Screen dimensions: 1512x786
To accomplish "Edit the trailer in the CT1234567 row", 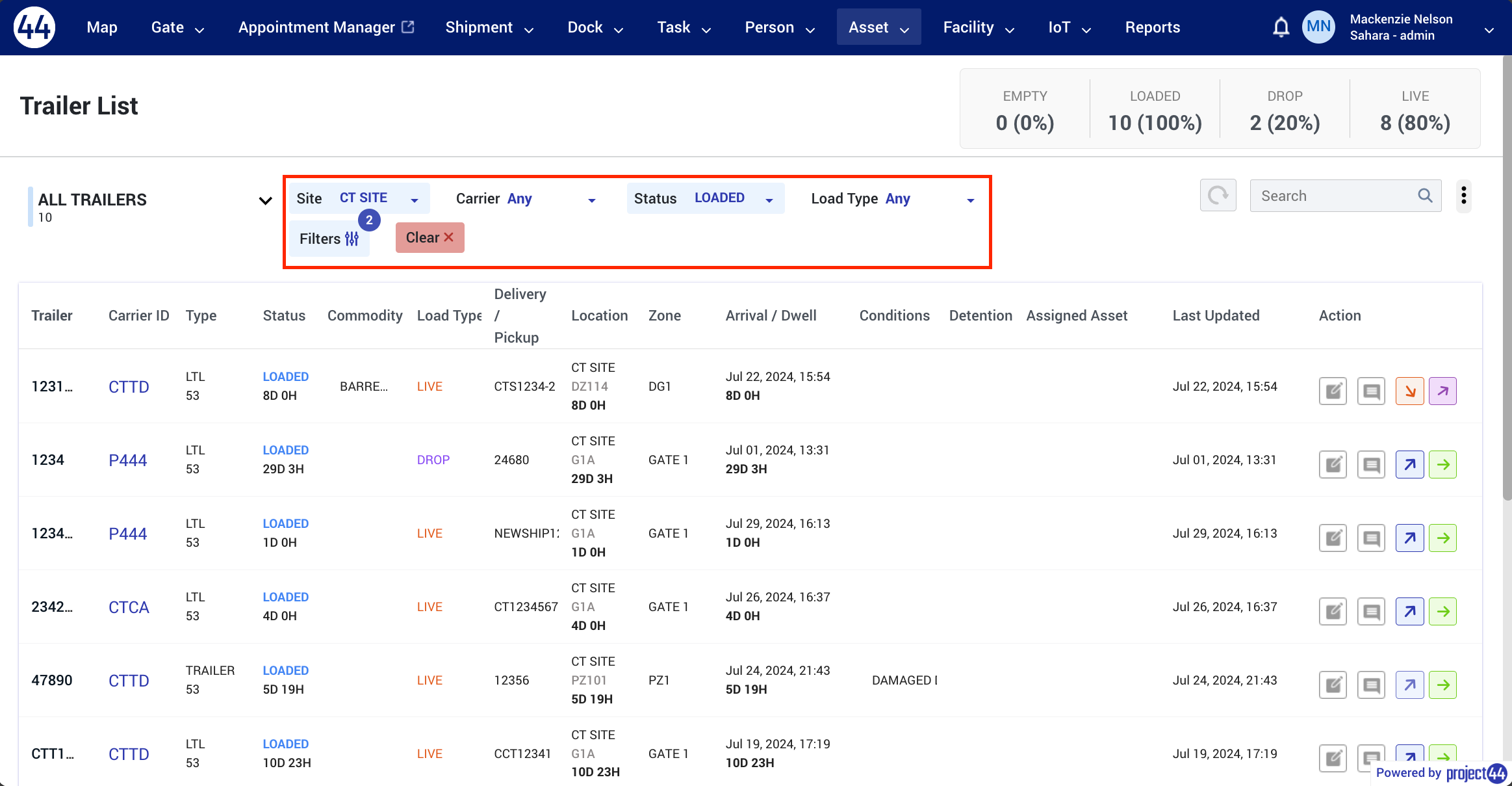I will point(1333,612).
